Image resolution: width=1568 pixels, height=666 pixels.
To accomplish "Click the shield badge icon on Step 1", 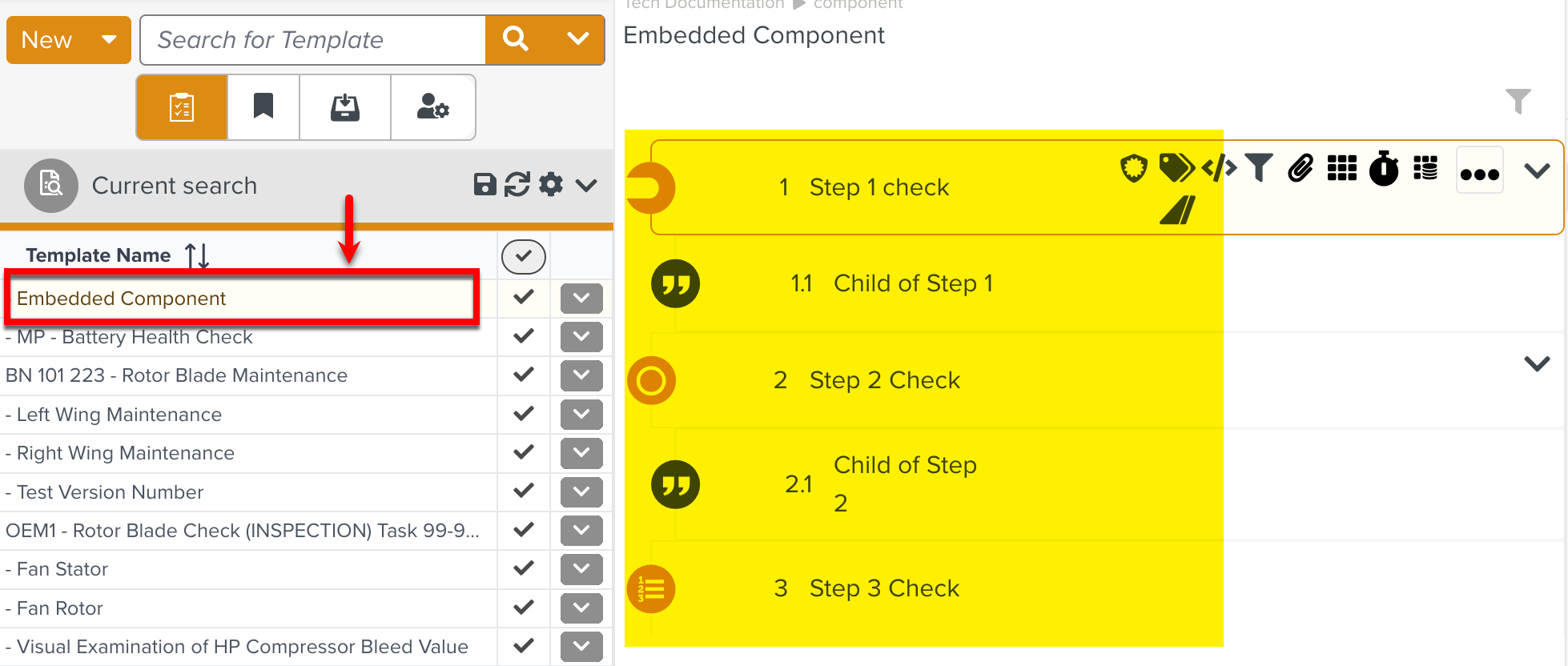I will (x=1133, y=169).
